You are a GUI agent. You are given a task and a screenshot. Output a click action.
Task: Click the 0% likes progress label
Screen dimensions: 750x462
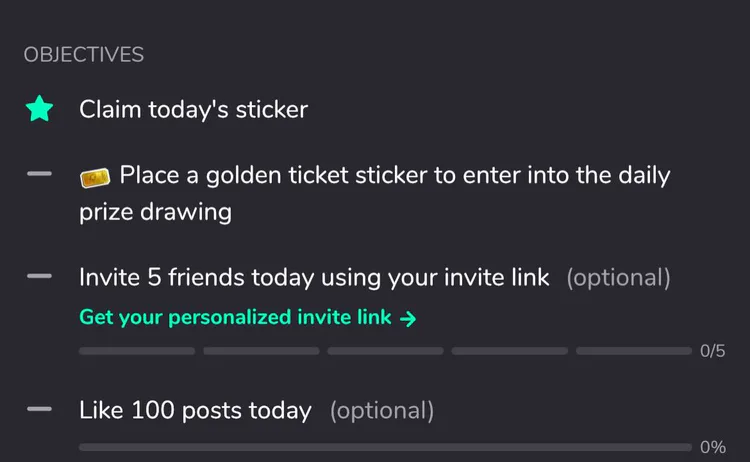713,447
